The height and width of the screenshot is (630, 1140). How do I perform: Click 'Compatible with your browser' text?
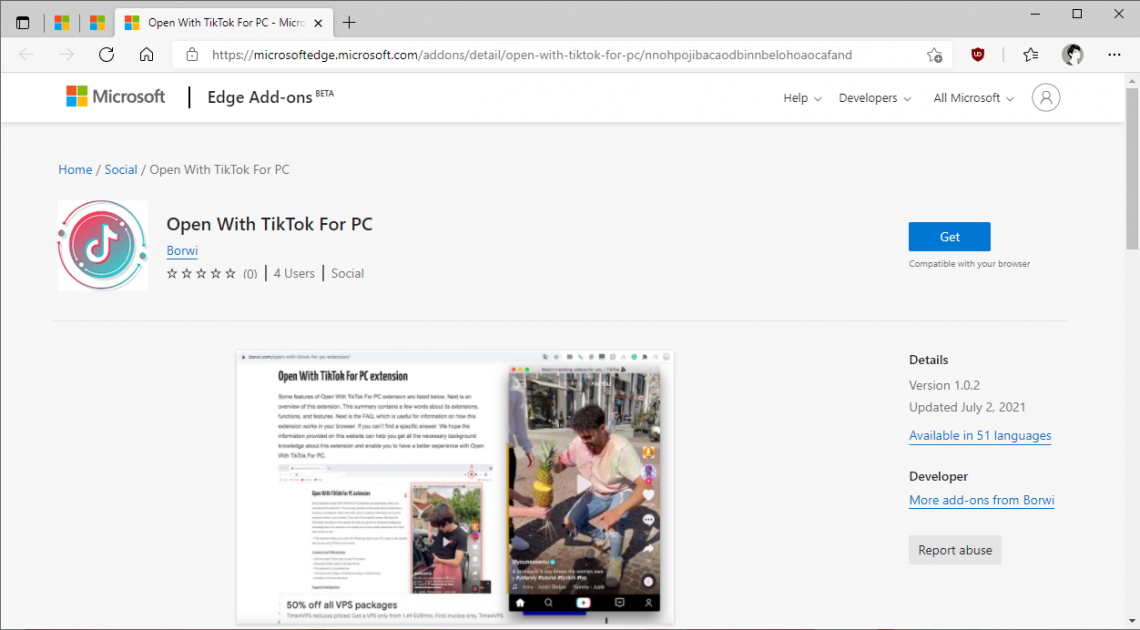click(x=969, y=264)
